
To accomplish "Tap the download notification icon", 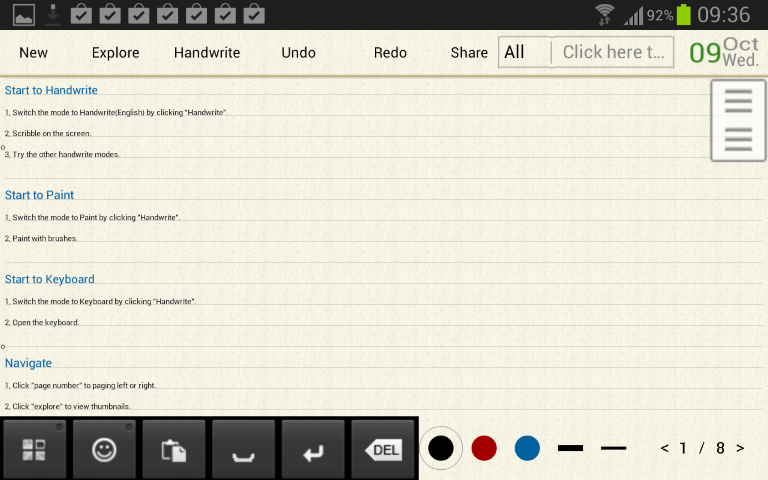I will point(53,15).
